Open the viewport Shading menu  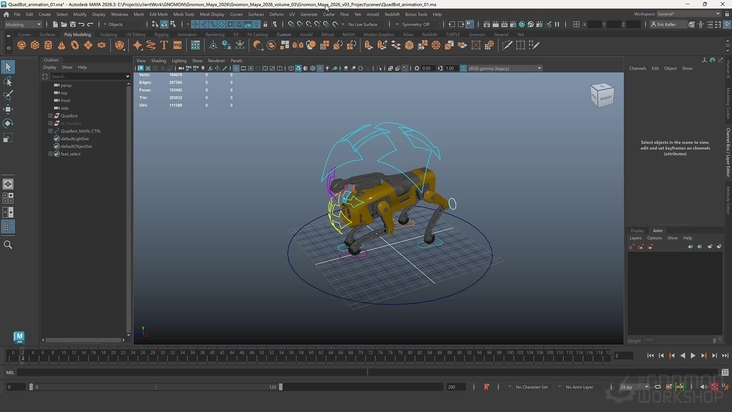pyautogui.click(x=158, y=60)
